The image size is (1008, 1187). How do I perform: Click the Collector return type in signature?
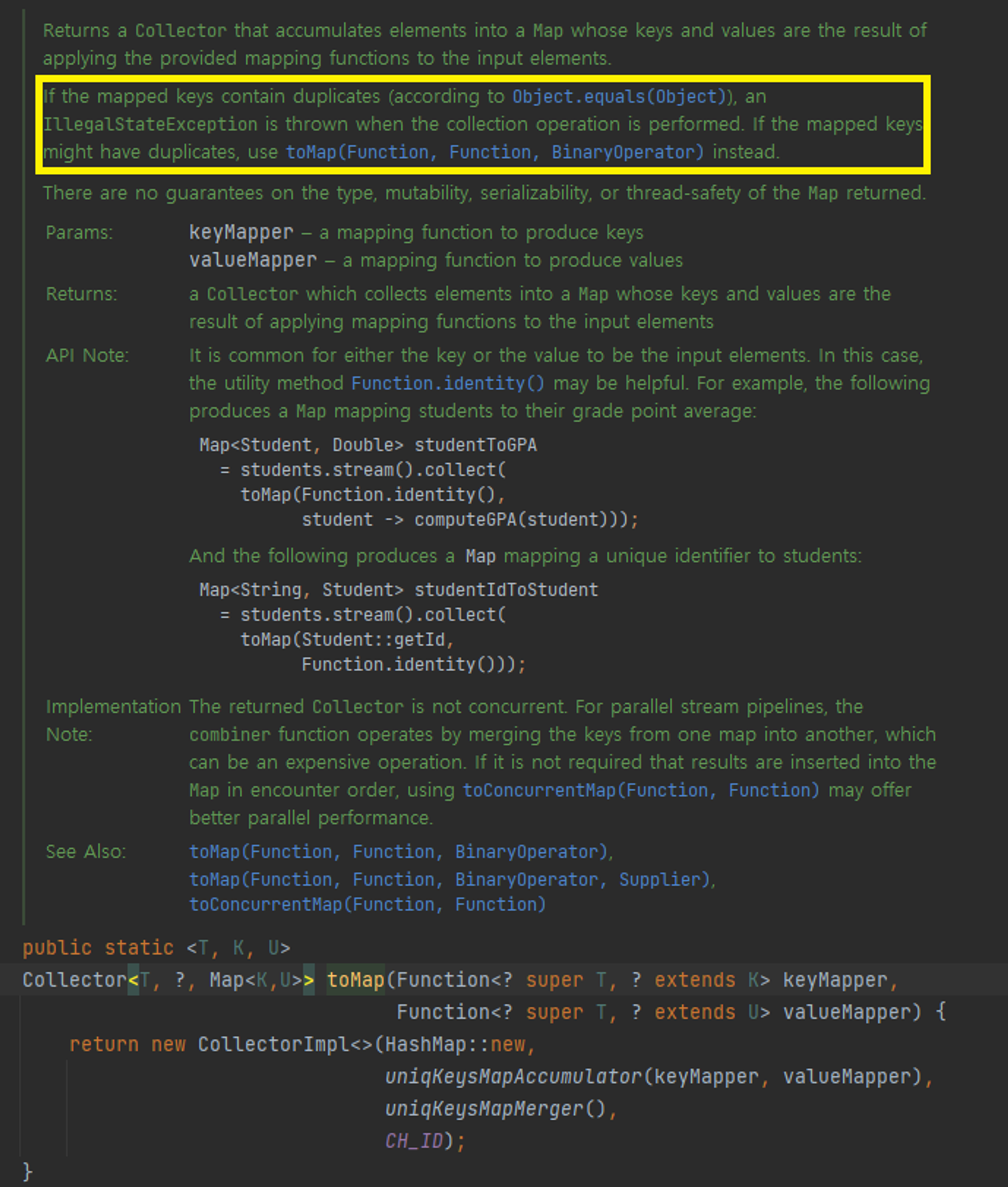(73, 980)
